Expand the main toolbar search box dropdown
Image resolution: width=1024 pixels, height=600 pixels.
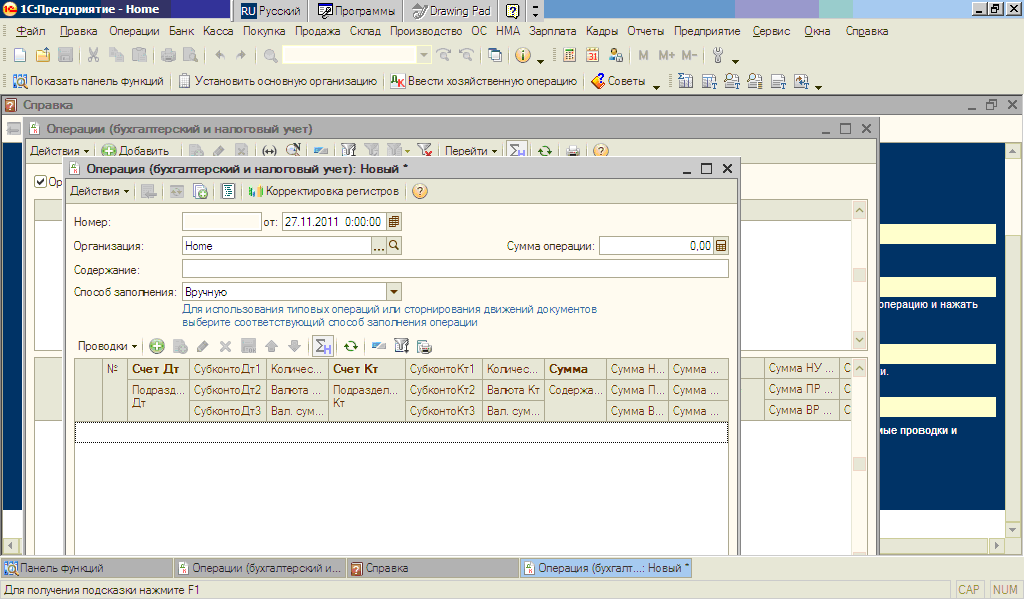pos(424,55)
